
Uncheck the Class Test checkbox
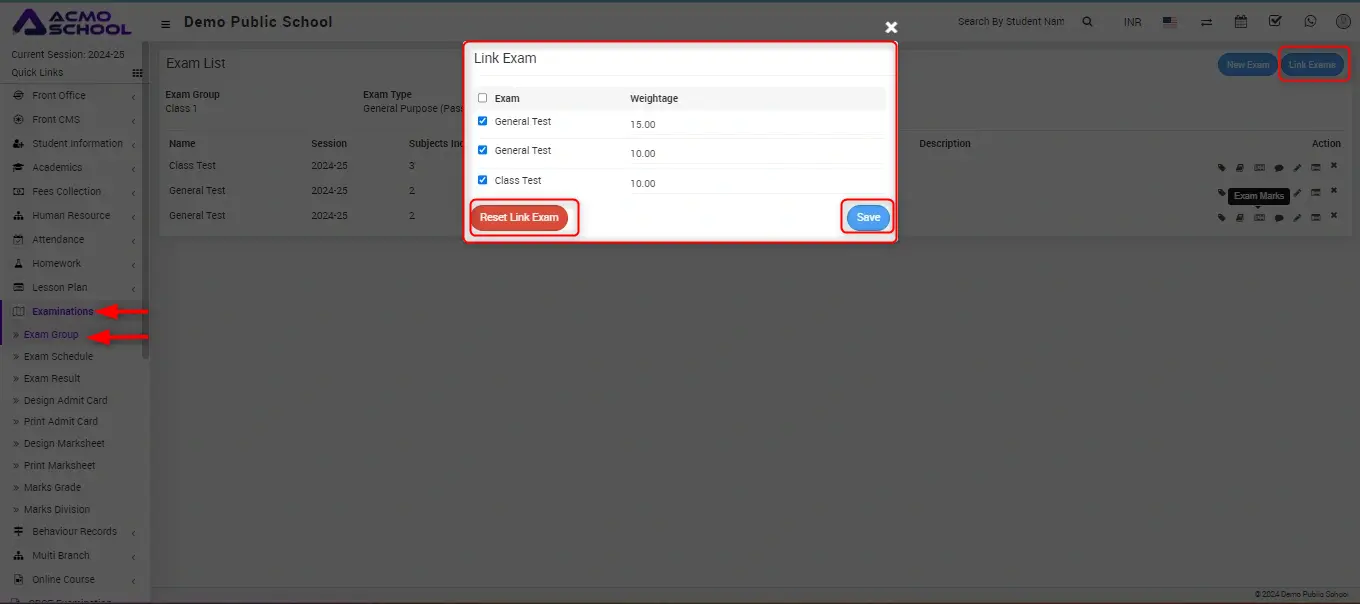(483, 180)
